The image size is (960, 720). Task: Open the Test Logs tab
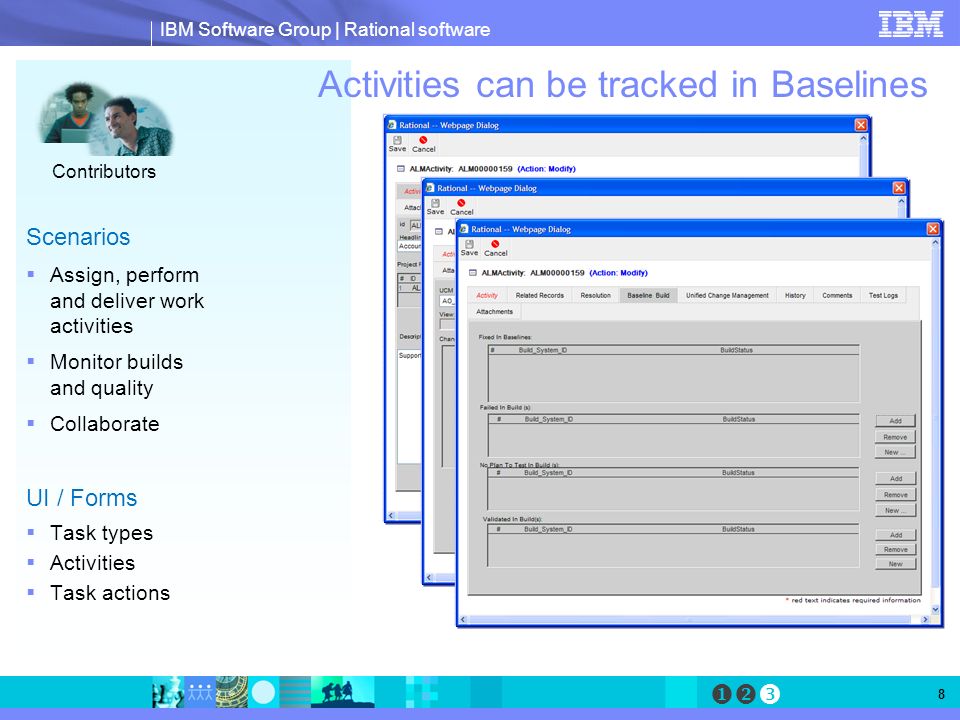coord(883,295)
